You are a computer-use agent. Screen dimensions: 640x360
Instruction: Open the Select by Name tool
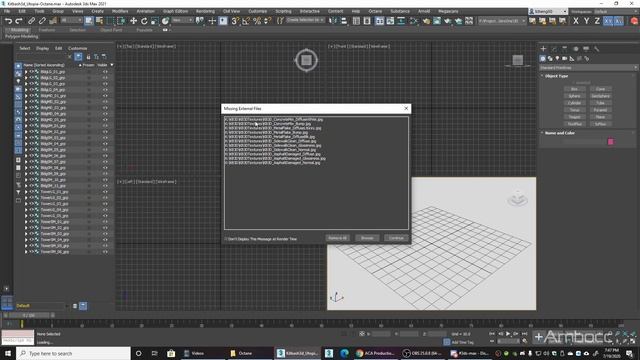point(99,21)
